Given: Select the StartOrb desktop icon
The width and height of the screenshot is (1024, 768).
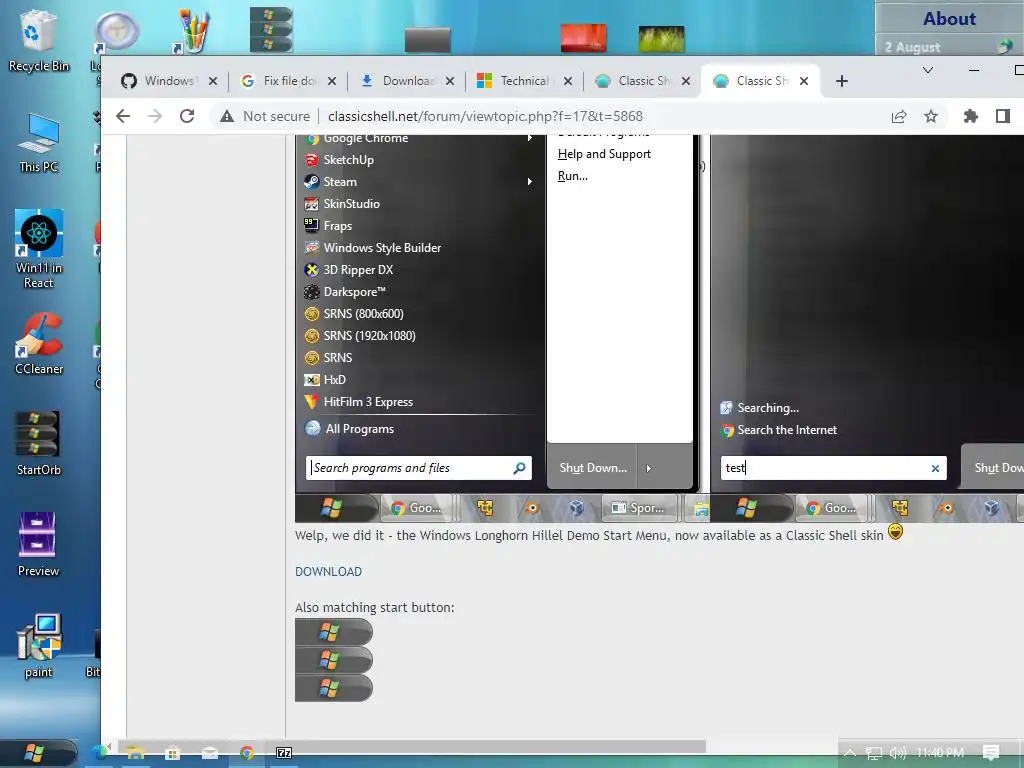Looking at the screenshot, I should 38,443.
